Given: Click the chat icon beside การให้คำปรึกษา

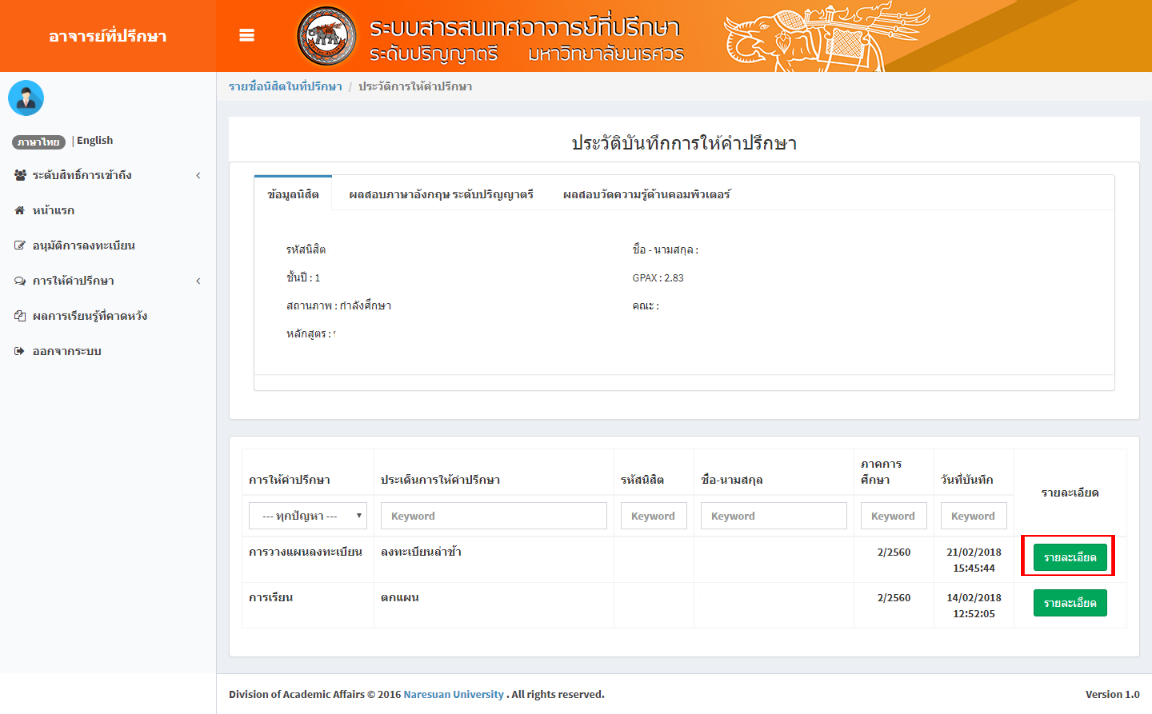Looking at the screenshot, I should coord(19,281).
